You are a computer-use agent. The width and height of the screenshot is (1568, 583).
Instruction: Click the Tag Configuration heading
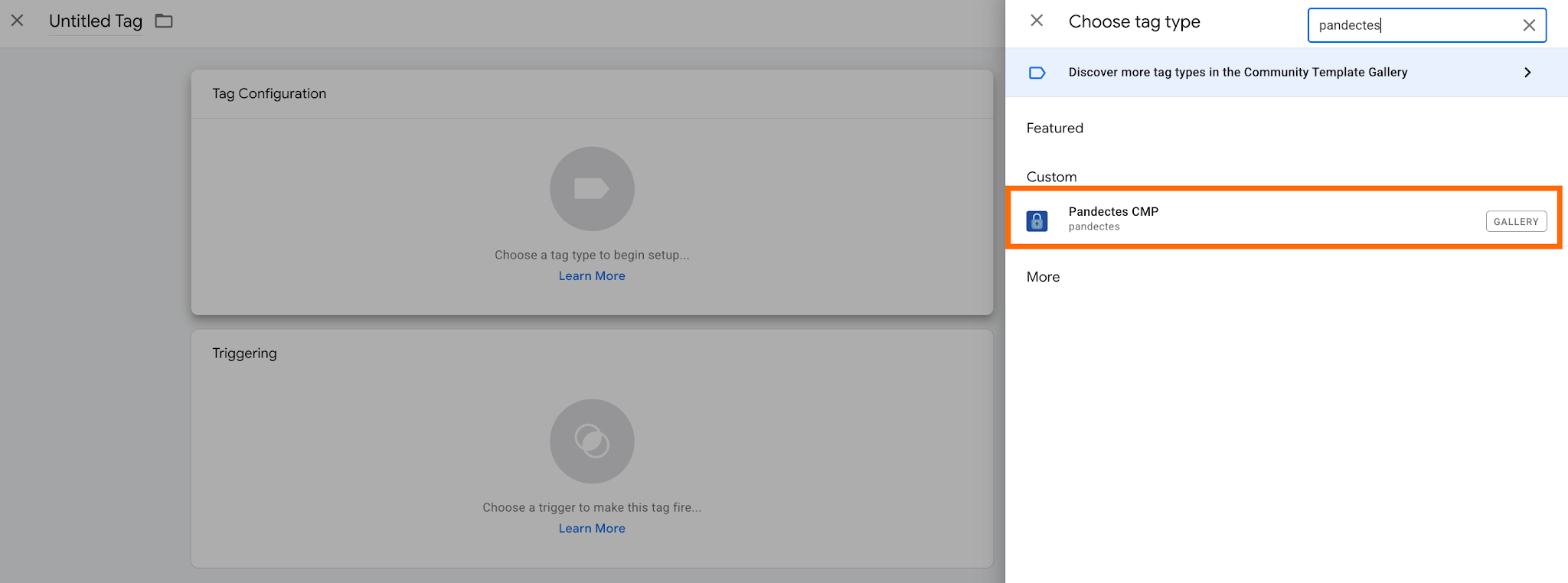(x=269, y=93)
